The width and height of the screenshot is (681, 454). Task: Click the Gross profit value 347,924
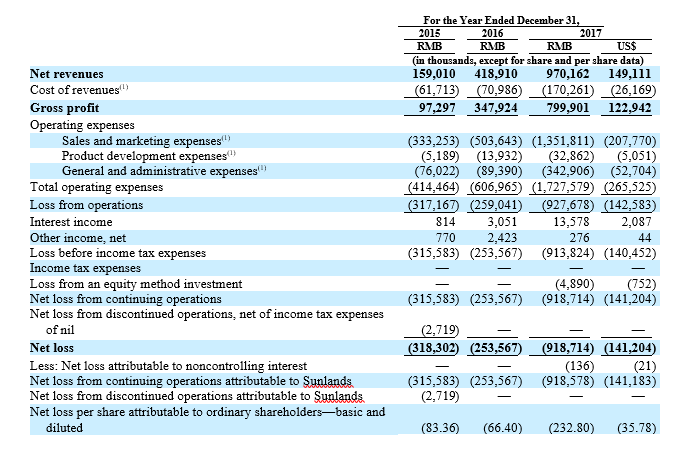(x=496, y=108)
